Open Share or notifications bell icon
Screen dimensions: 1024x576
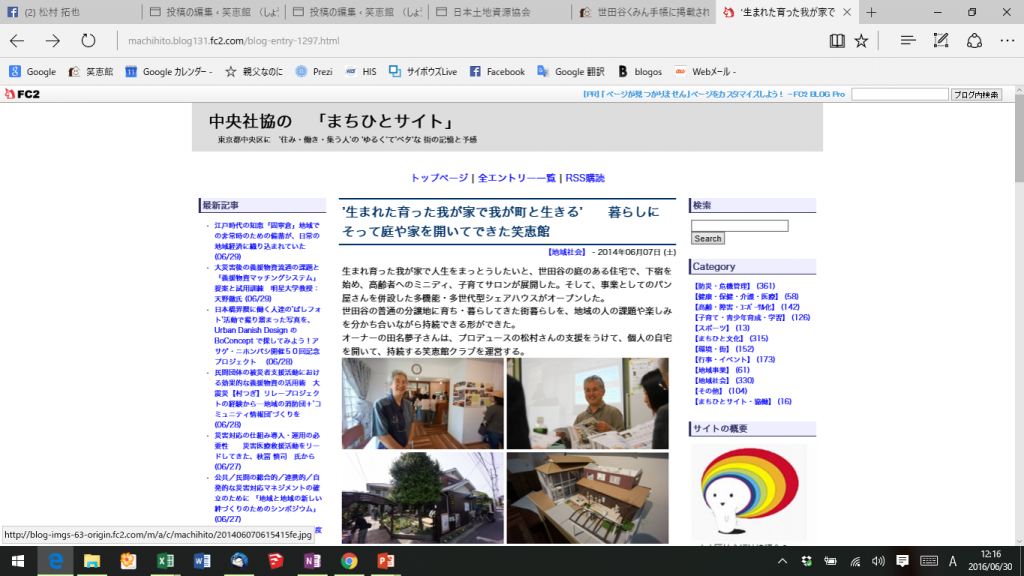tap(974, 40)
